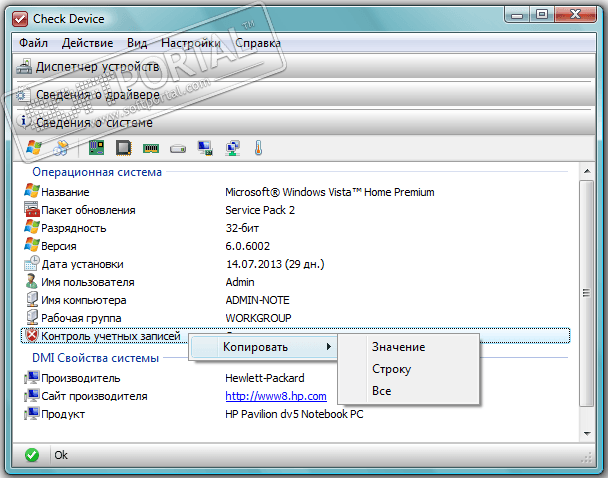Click the Check Device title bar icon

(20, 19)
